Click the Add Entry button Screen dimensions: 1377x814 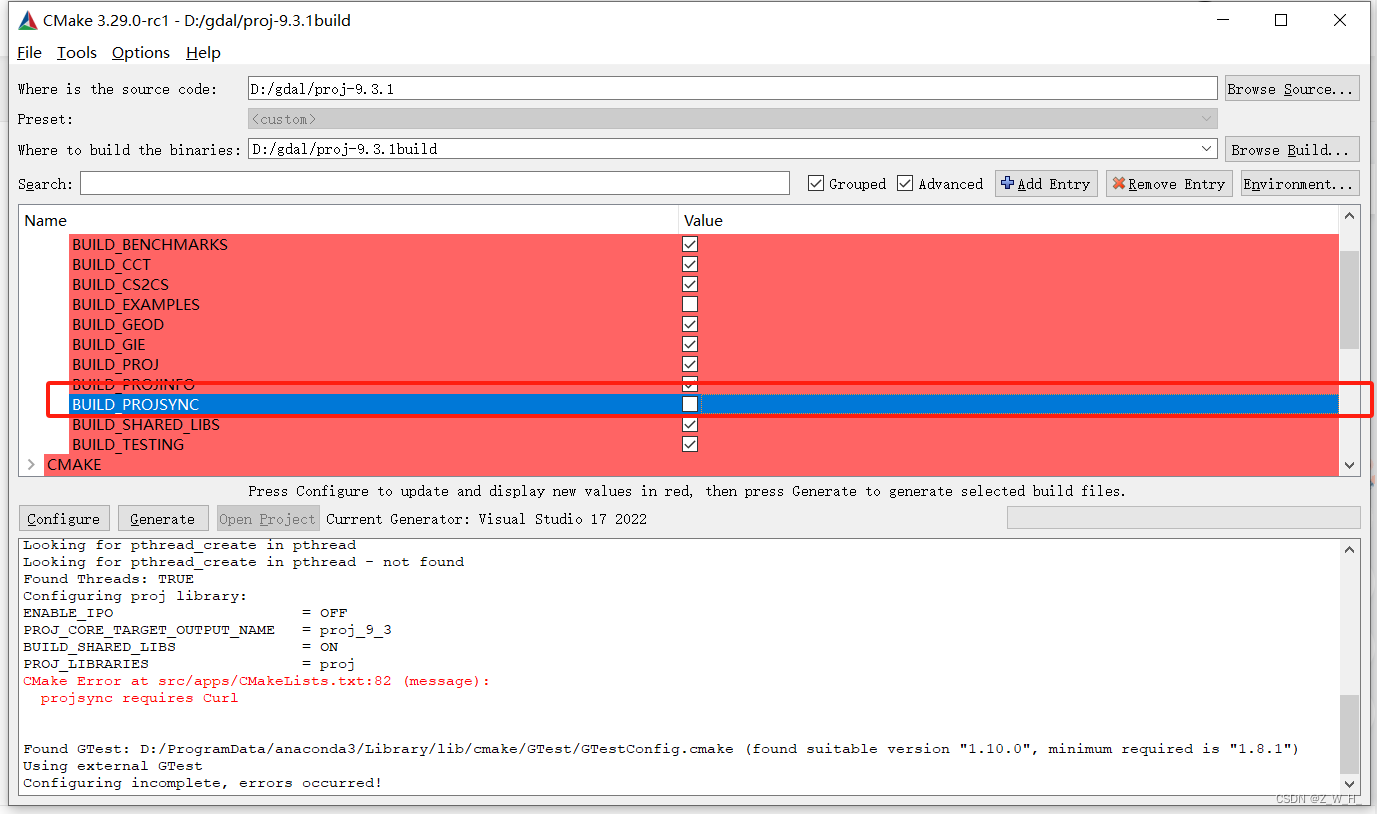click(1046, 184)
